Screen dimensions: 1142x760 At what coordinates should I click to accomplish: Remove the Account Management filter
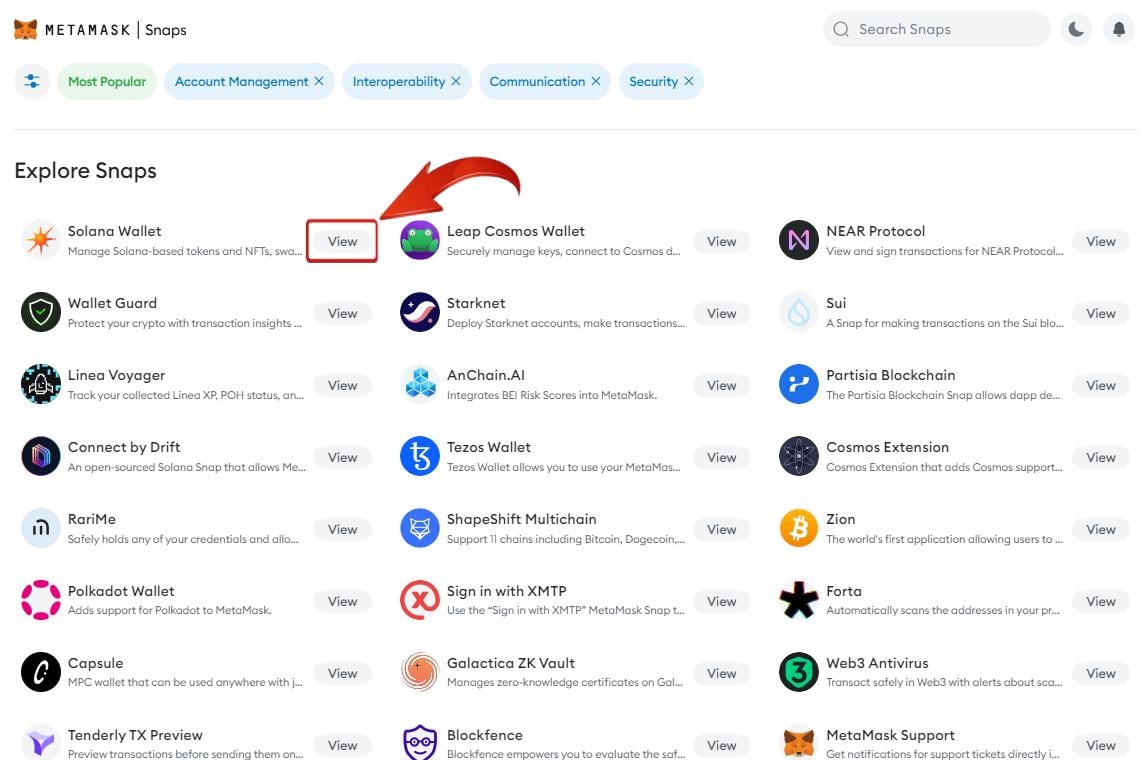pyautogui.click(x=319, y=81)
